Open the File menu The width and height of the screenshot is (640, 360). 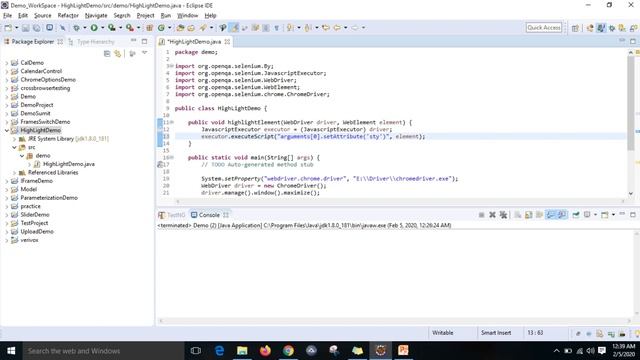point(7,16)
